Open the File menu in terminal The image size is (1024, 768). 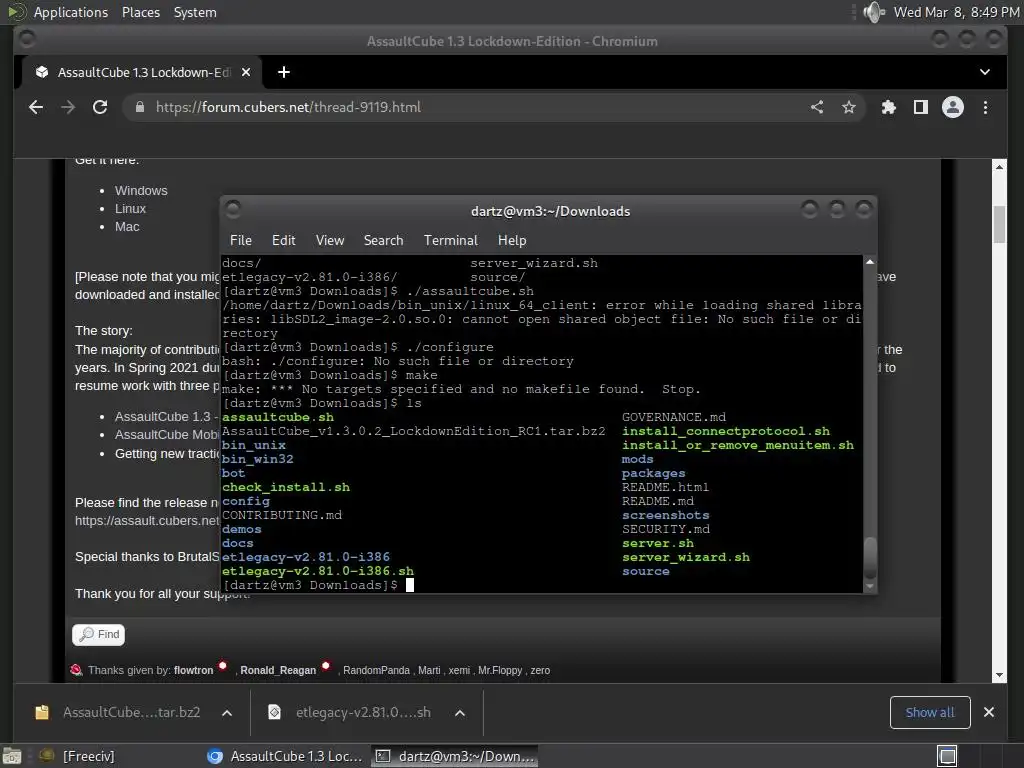pos(241,240)
